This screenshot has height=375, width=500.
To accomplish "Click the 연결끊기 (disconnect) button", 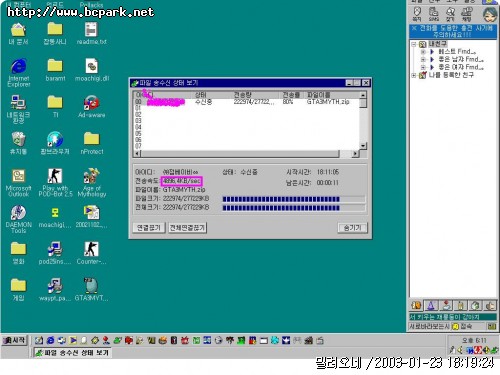I will [x=149, y=228].
